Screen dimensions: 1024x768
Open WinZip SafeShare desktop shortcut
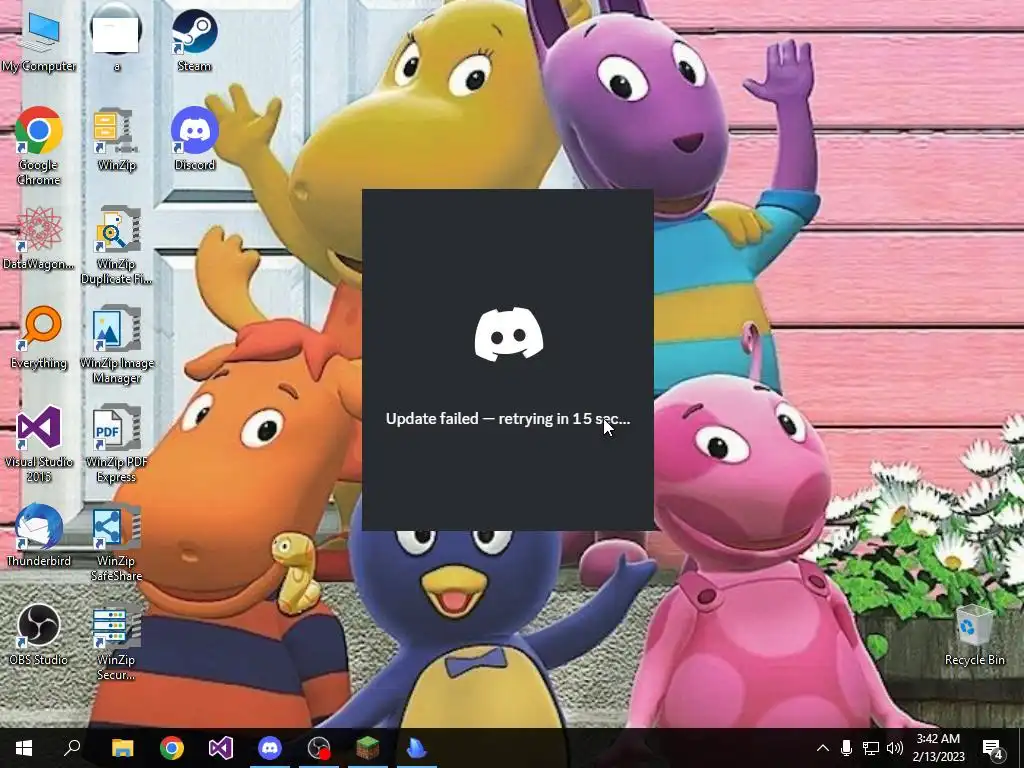coord(116,543)
